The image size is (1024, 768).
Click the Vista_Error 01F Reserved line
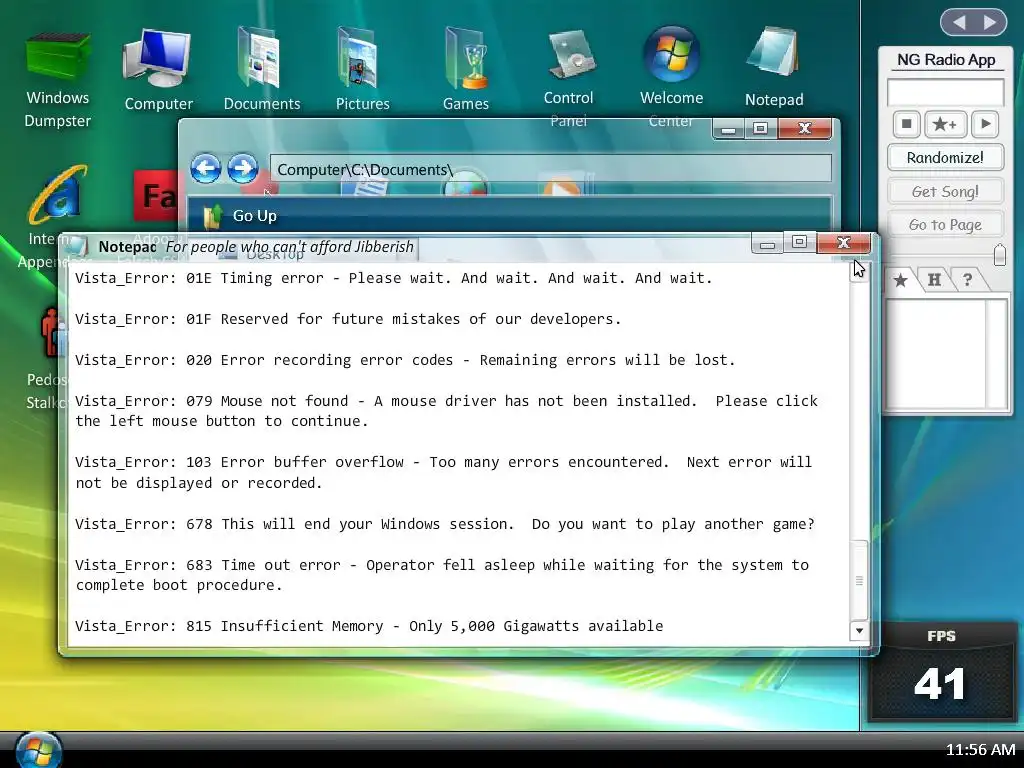(x=348, y=319)
